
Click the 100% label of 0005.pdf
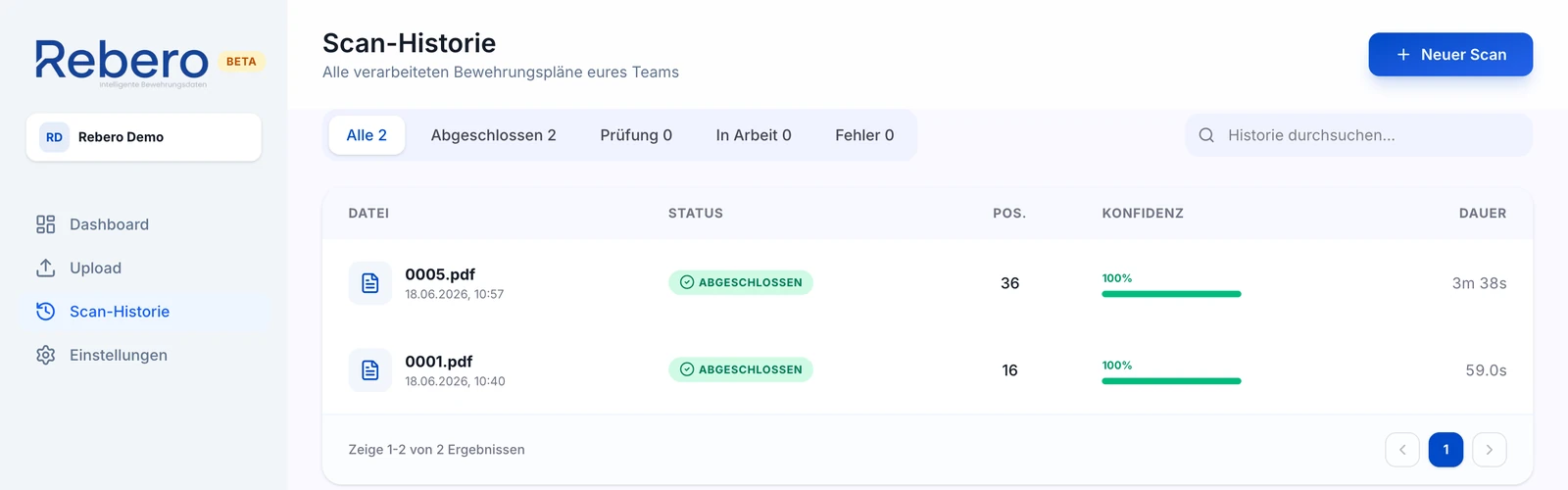point(1117,278)
